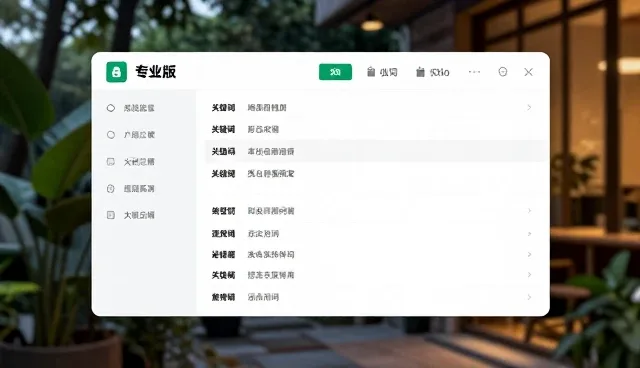Select the first sidebar item's circle icon
This screenshot has height=368, width=640.
click(111, 108)
